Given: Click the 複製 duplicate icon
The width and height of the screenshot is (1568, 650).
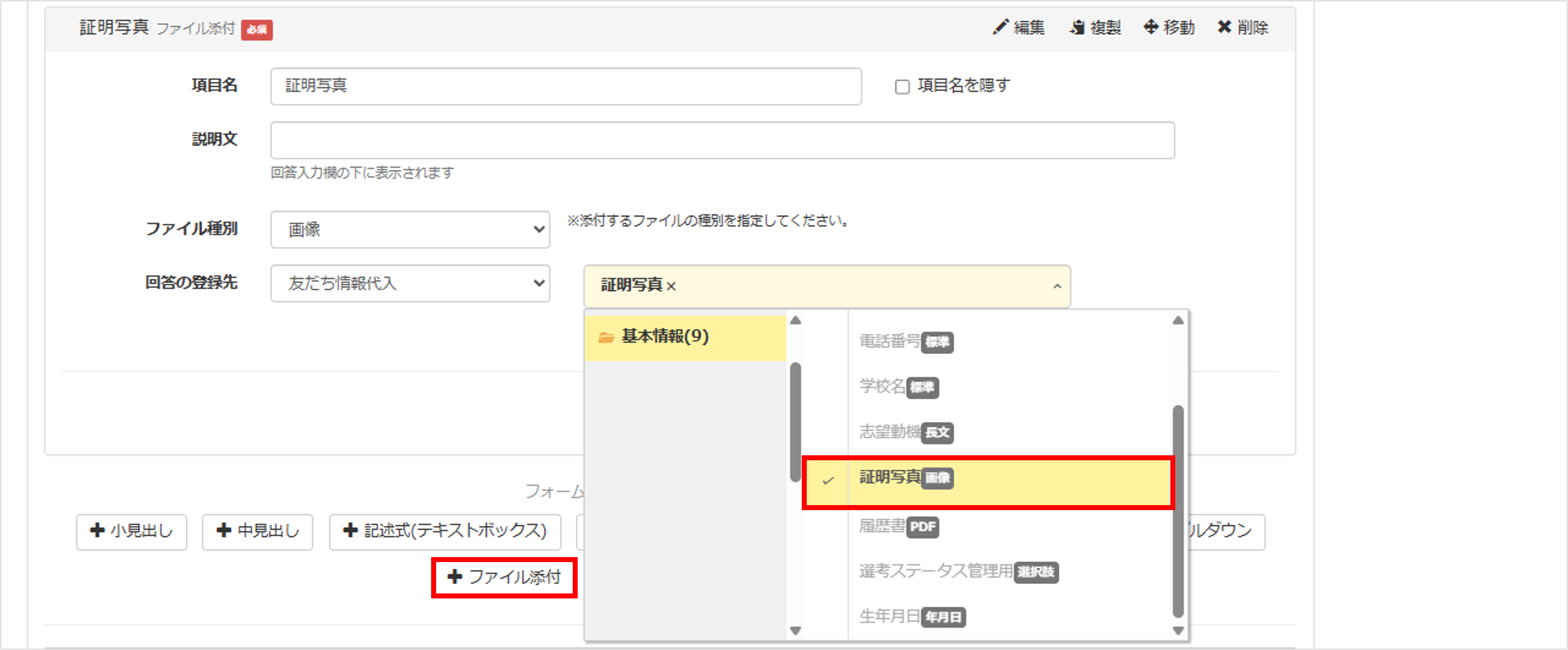Looking at the screenshot, I should [1076, 27].
